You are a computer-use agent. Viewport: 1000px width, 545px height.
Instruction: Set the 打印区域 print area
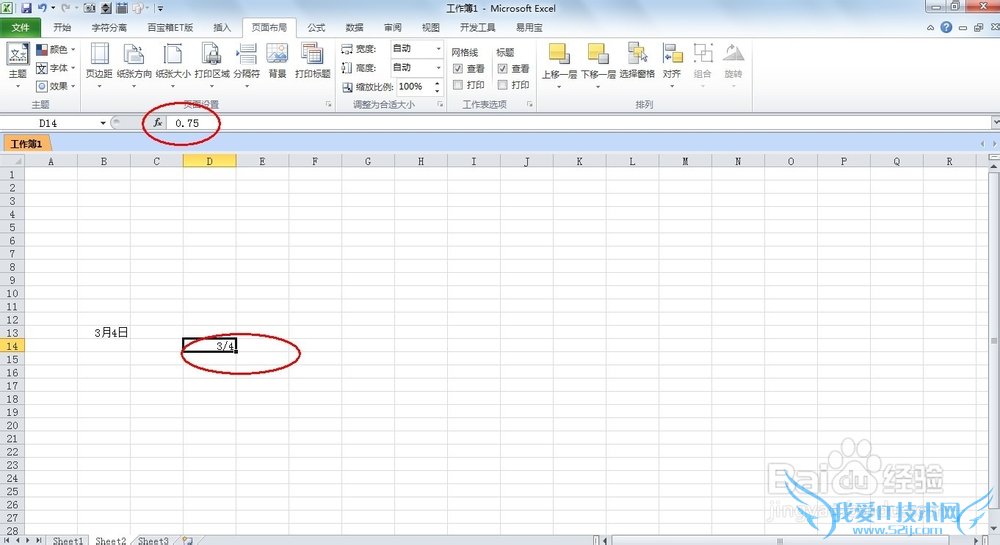(x=212, y=66)
